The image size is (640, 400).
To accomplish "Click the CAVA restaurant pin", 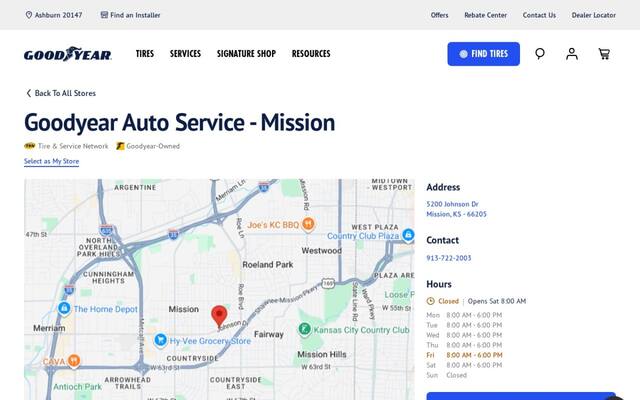I will click(73, 361).
